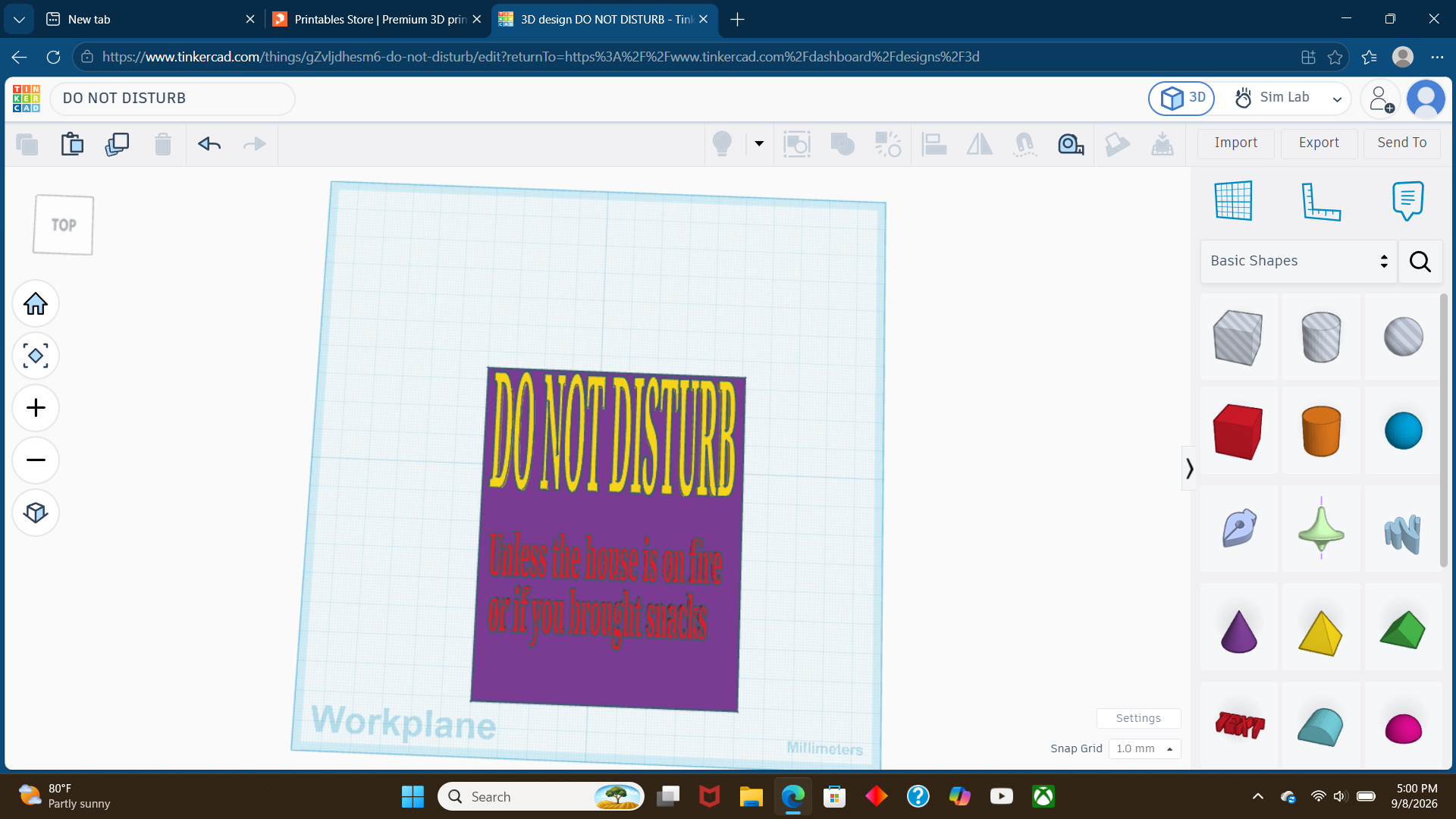Switch to the Printables Store browser tab
Image resolution: width=1456 pixels, height=819 pixels.
[377, 19]
